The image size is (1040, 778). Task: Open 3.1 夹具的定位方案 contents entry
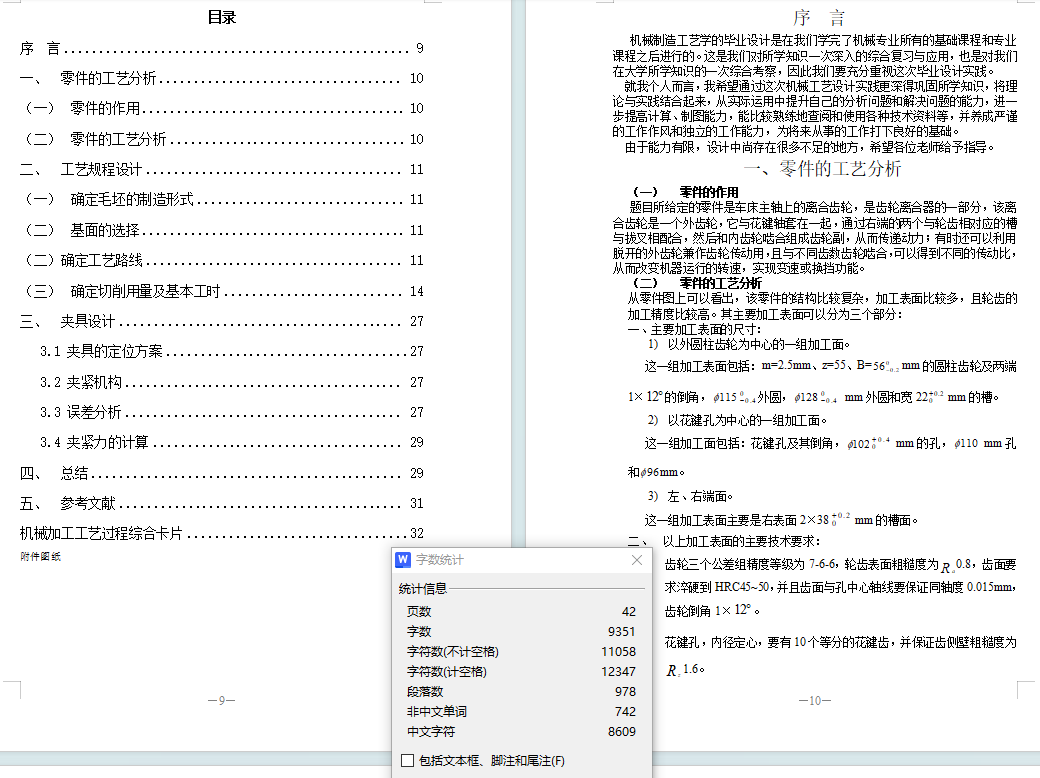pyautogui.click(x=231, y=351)
